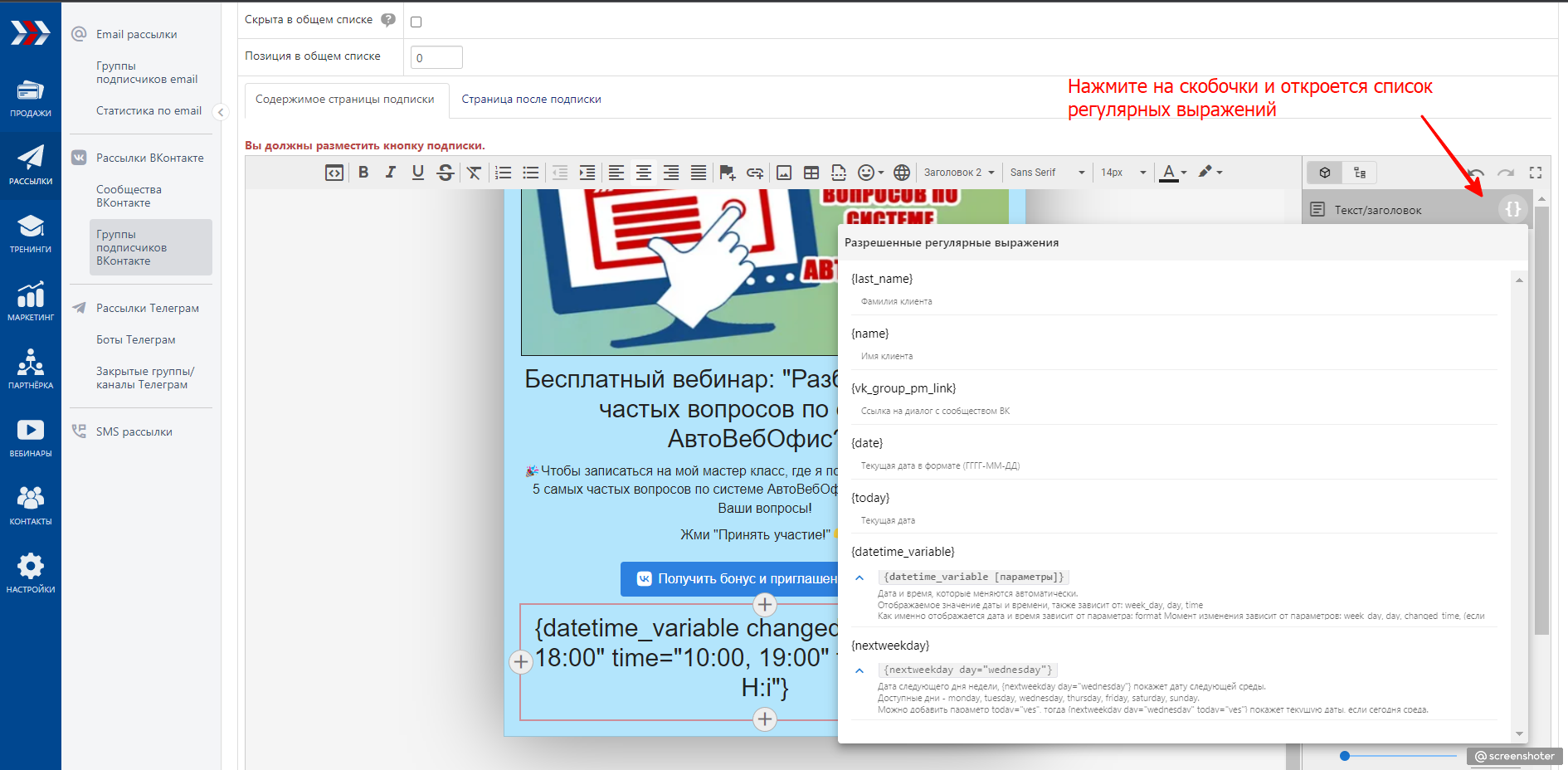Open source code view in editor toolbar
Screen dimensions: 1568x770
click(x=334, y=173)
